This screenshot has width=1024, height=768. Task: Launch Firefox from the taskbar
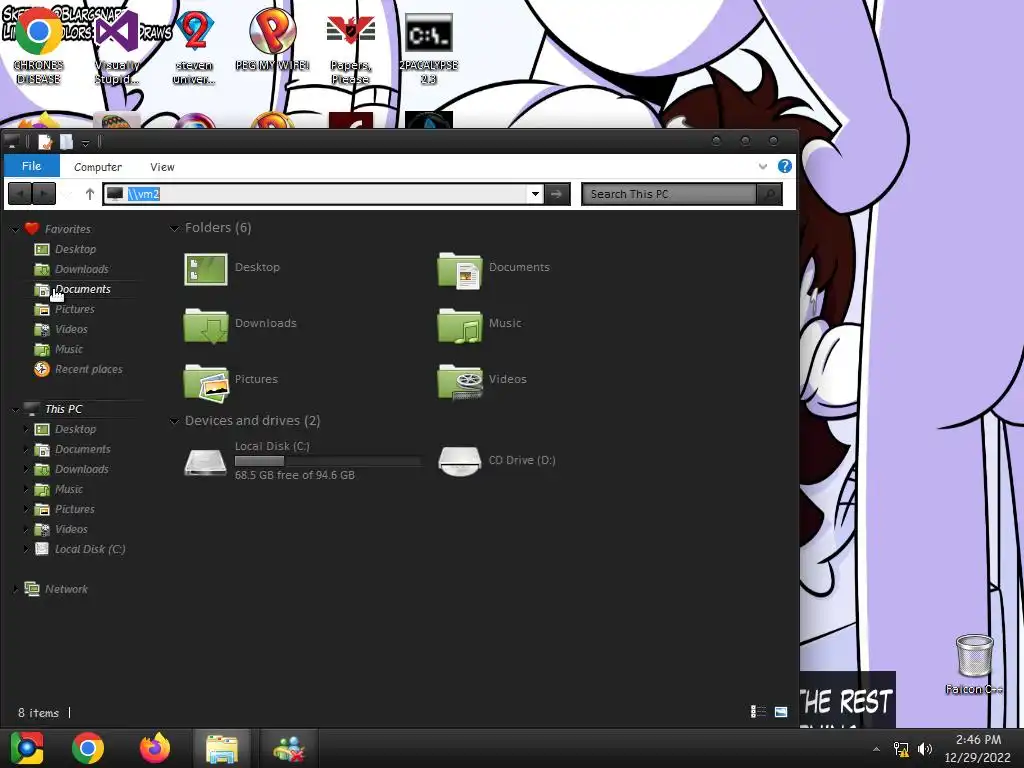point(155,748)
